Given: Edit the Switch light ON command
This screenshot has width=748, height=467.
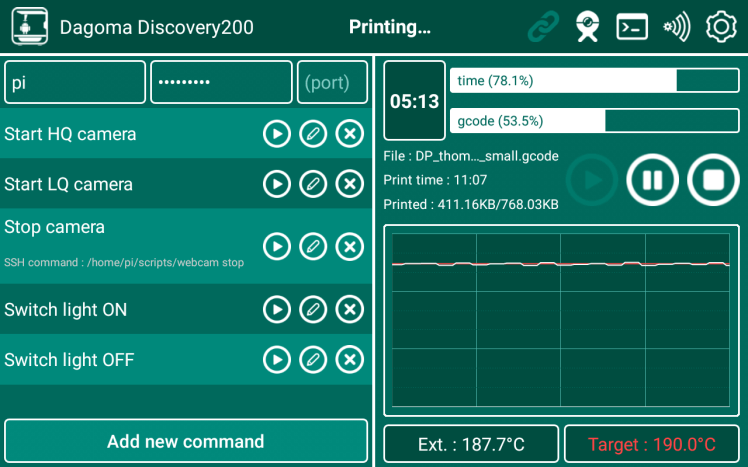Looking at the screenshot, I should click(x=313, y=310).
